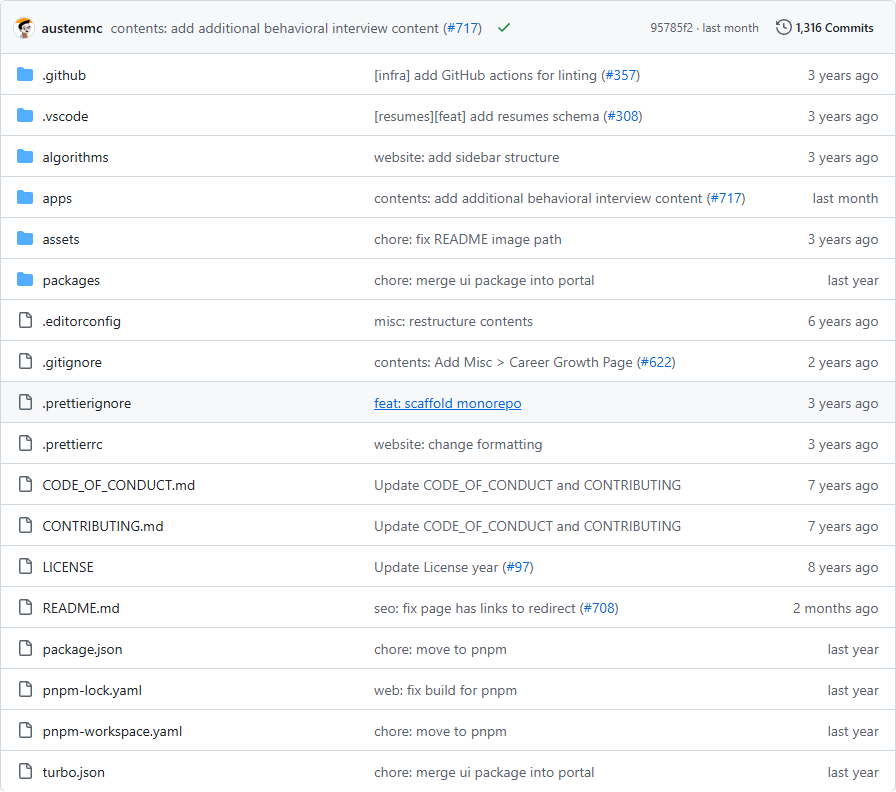Click the green commit status checkmark
896x792 pixels.
504,28
